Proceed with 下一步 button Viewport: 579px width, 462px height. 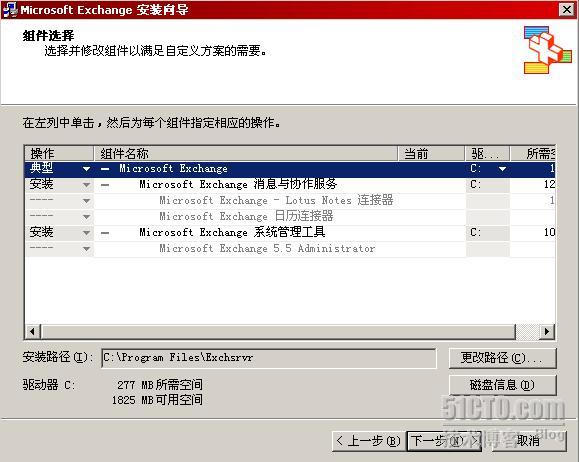(444, 441)
